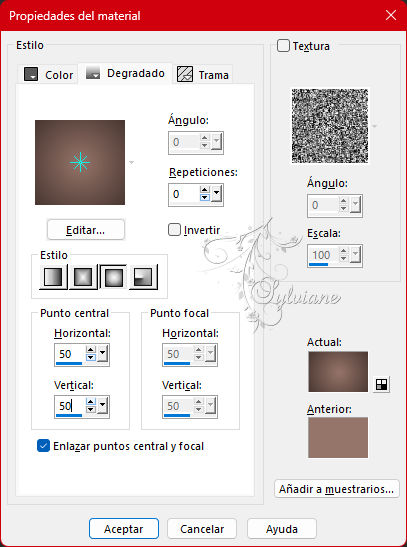Screen dimensions: 407x547
Task: Switch to the Trama tab
Action: click(x=204, y=74)
